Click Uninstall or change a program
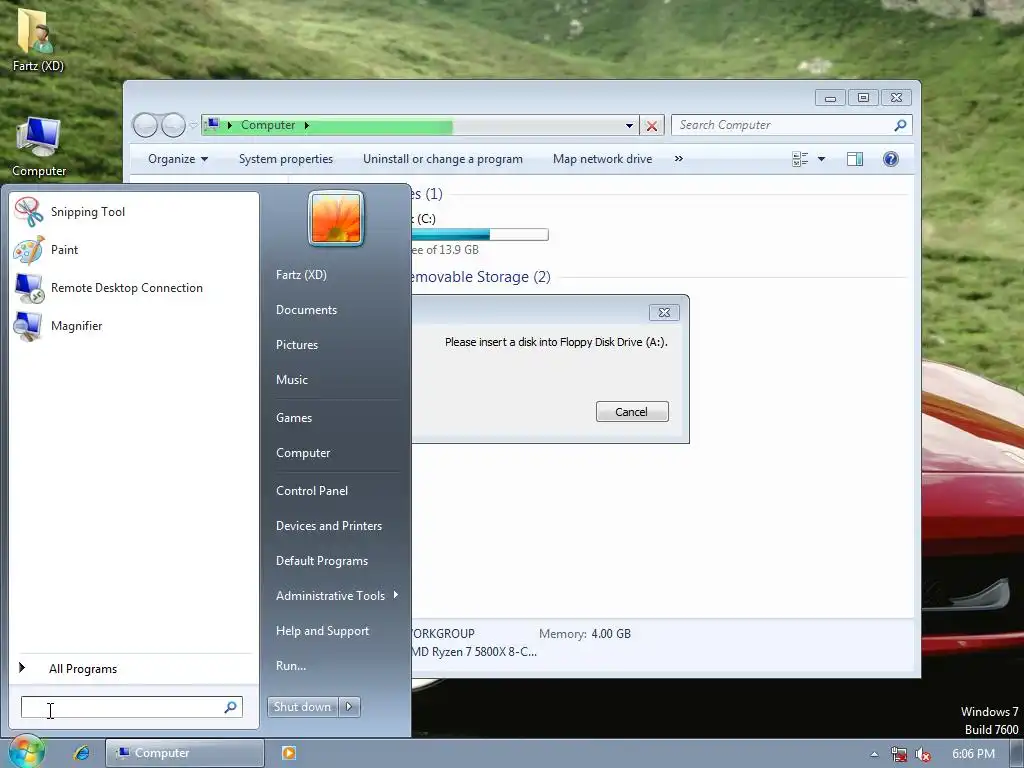 pos(443,159)
